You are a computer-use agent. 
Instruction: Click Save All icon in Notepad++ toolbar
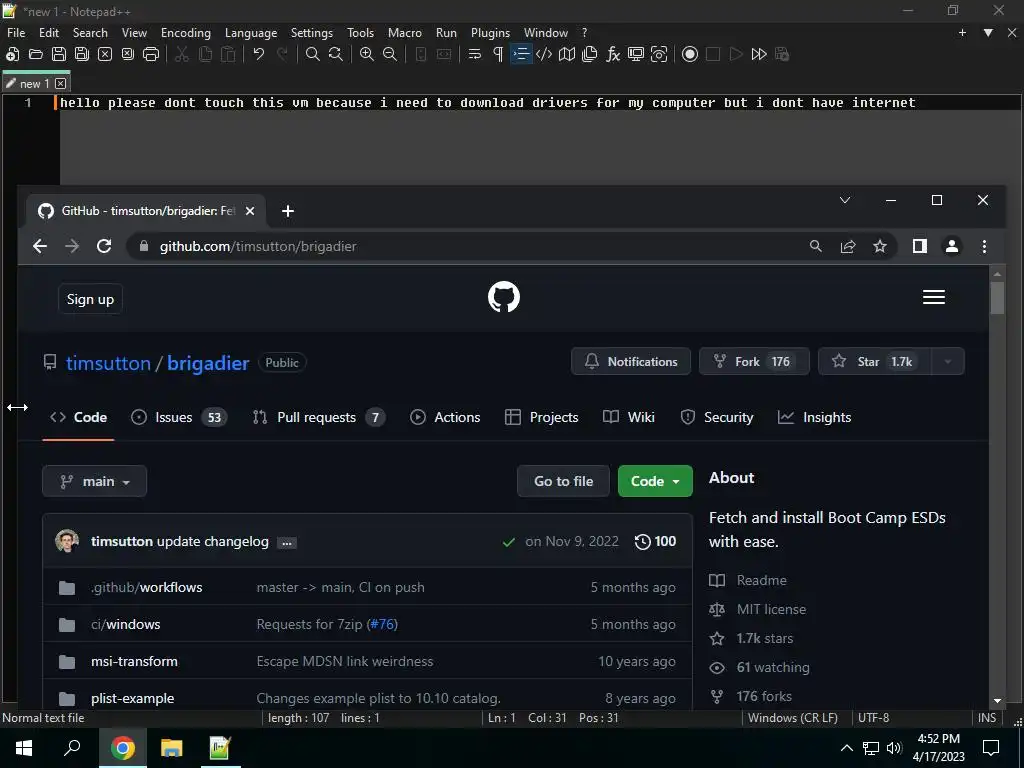pos(82,54)
